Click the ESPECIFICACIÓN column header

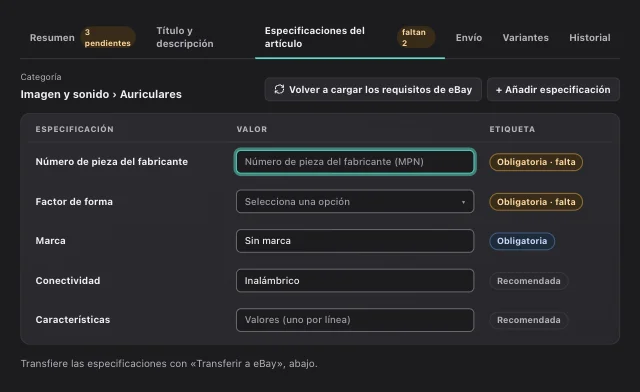[x=74, y=129]
